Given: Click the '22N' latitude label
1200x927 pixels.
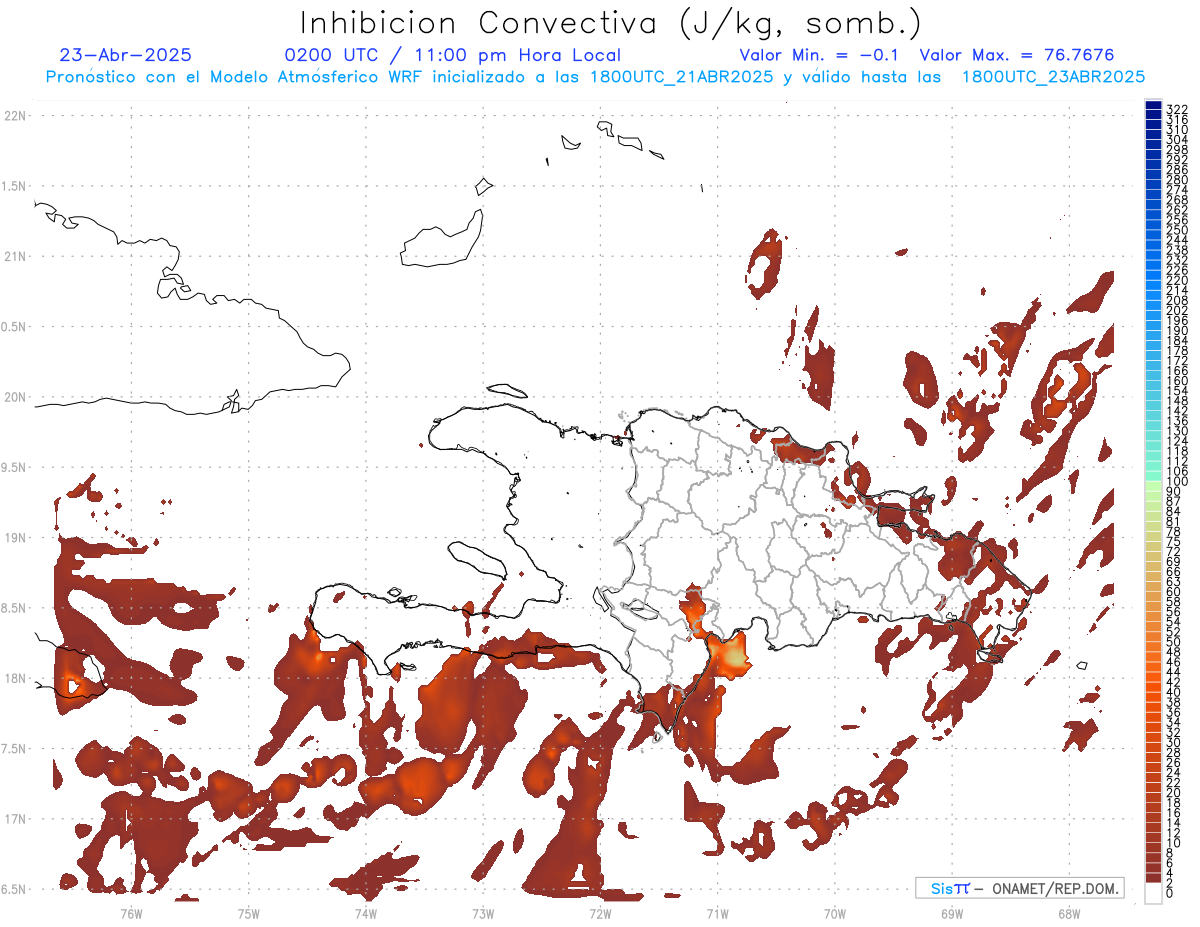Looking at the screenshot, I should 15,115.
